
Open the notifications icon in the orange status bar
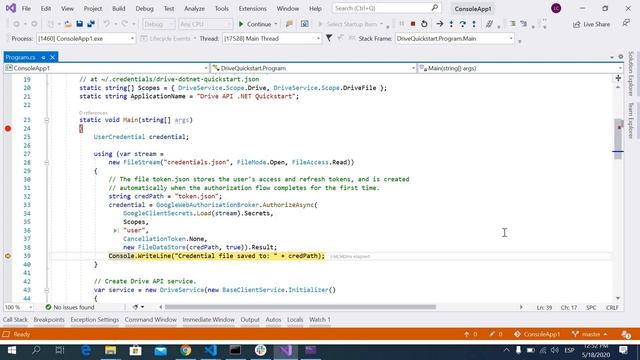(x=626, y=334)
